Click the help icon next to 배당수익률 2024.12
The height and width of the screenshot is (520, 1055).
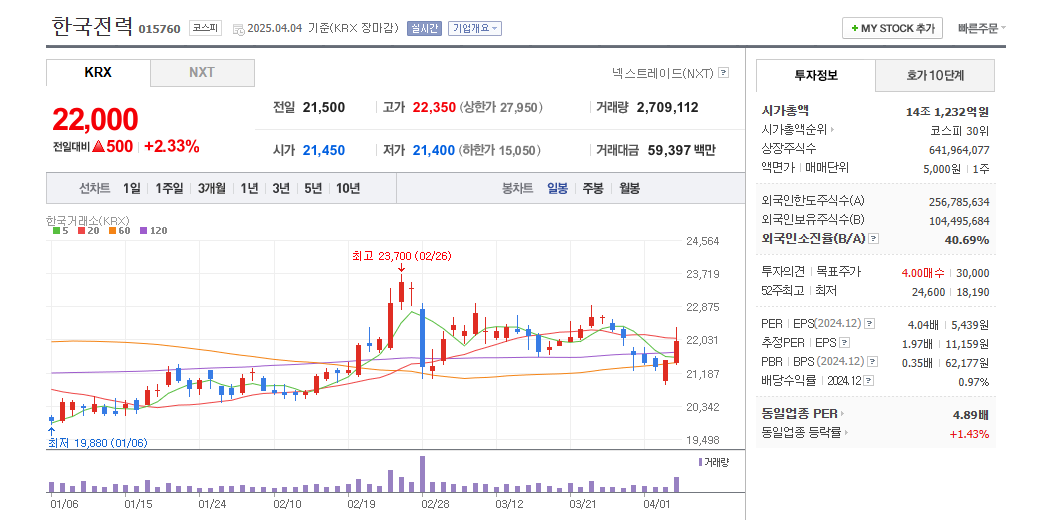(869, 381)
